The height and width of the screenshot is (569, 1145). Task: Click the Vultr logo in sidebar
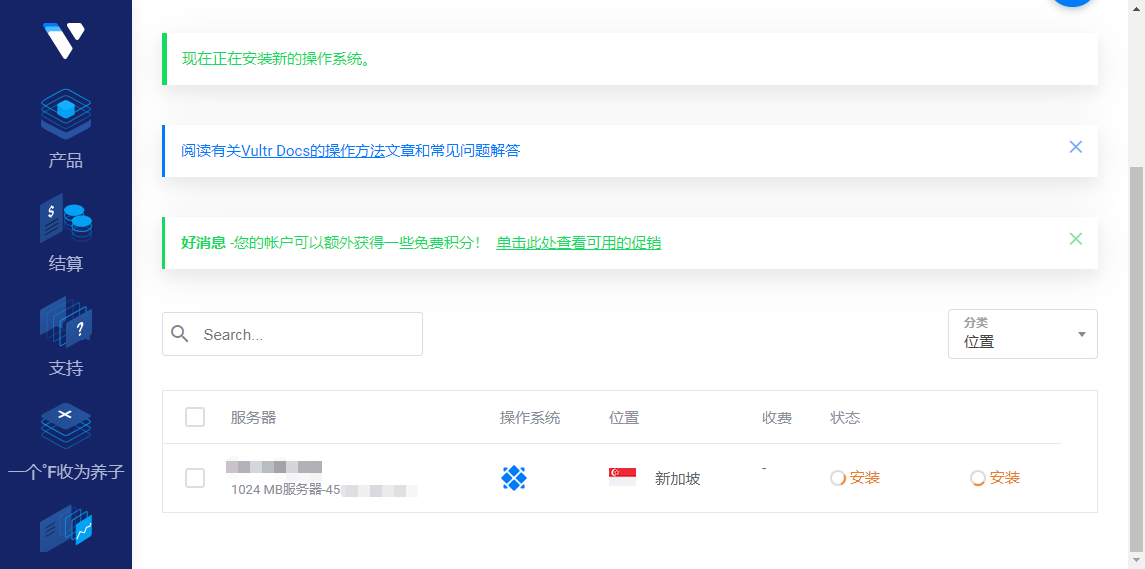[x=64, y=40]
